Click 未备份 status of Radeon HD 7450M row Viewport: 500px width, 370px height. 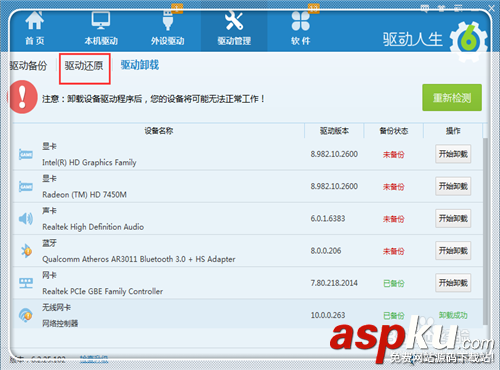[x=394, y=187]
